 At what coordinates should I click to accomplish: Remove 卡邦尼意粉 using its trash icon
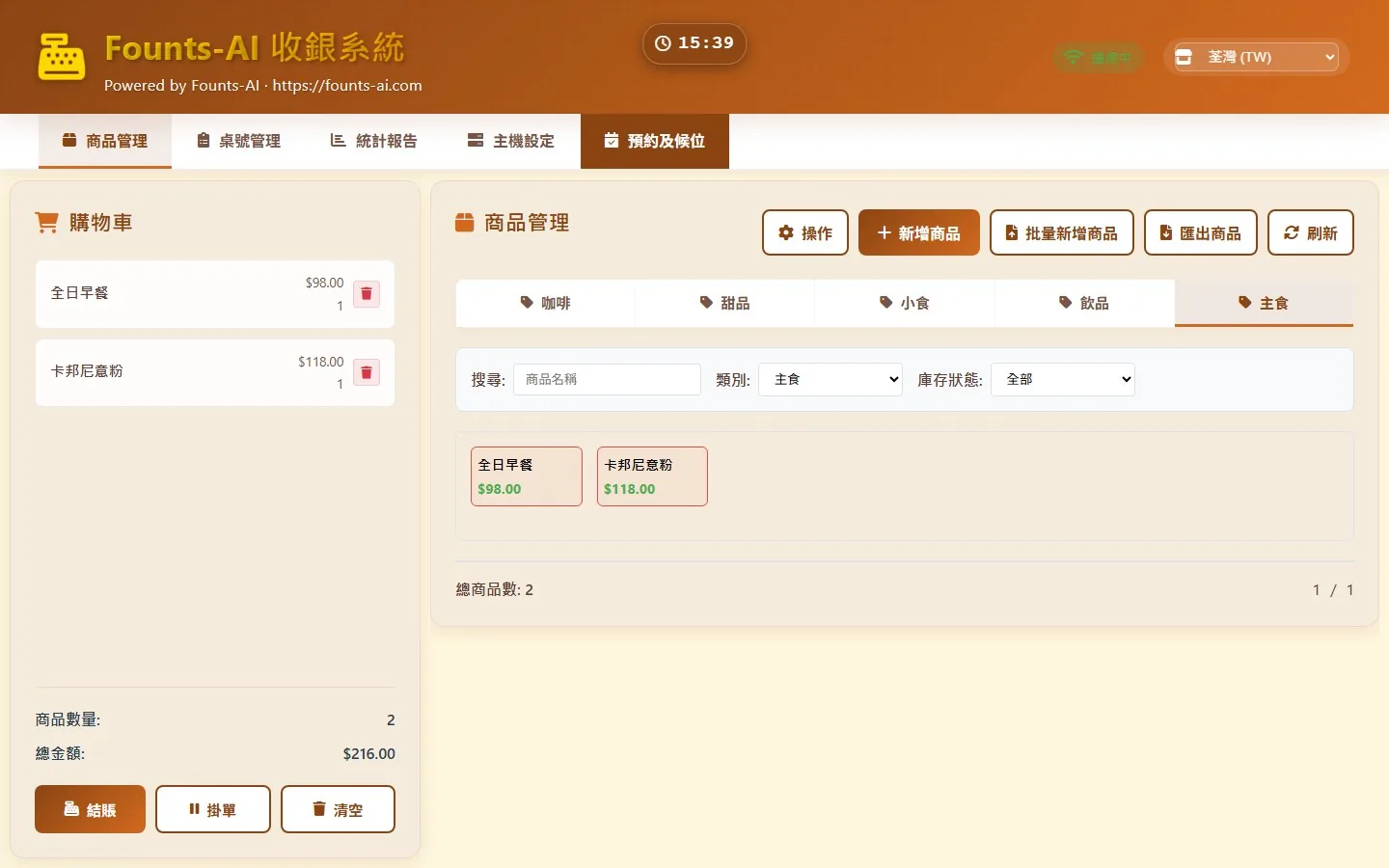click(367, 372)
